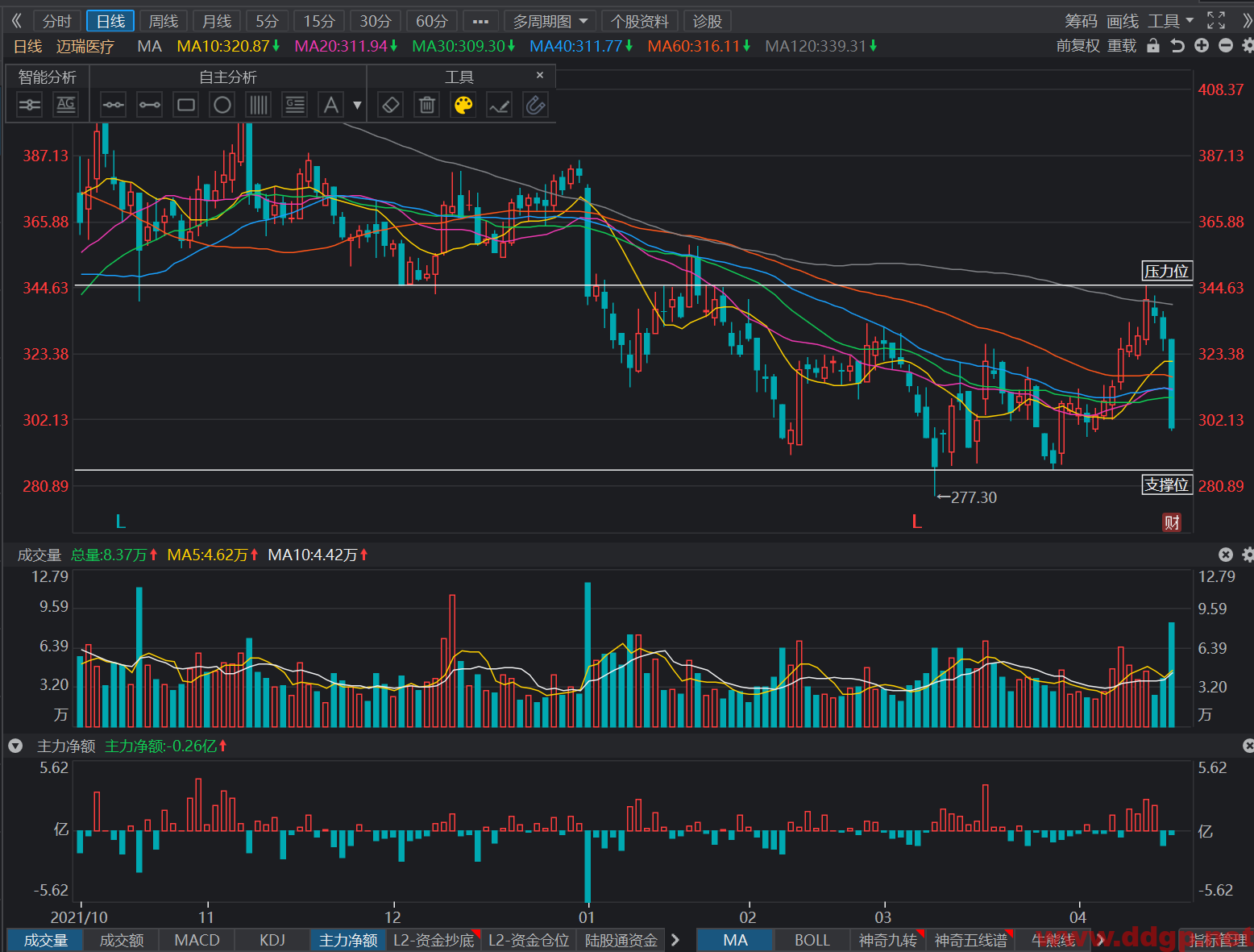
Task: Select the bottom MA main-chart tab
Action: 735,940
